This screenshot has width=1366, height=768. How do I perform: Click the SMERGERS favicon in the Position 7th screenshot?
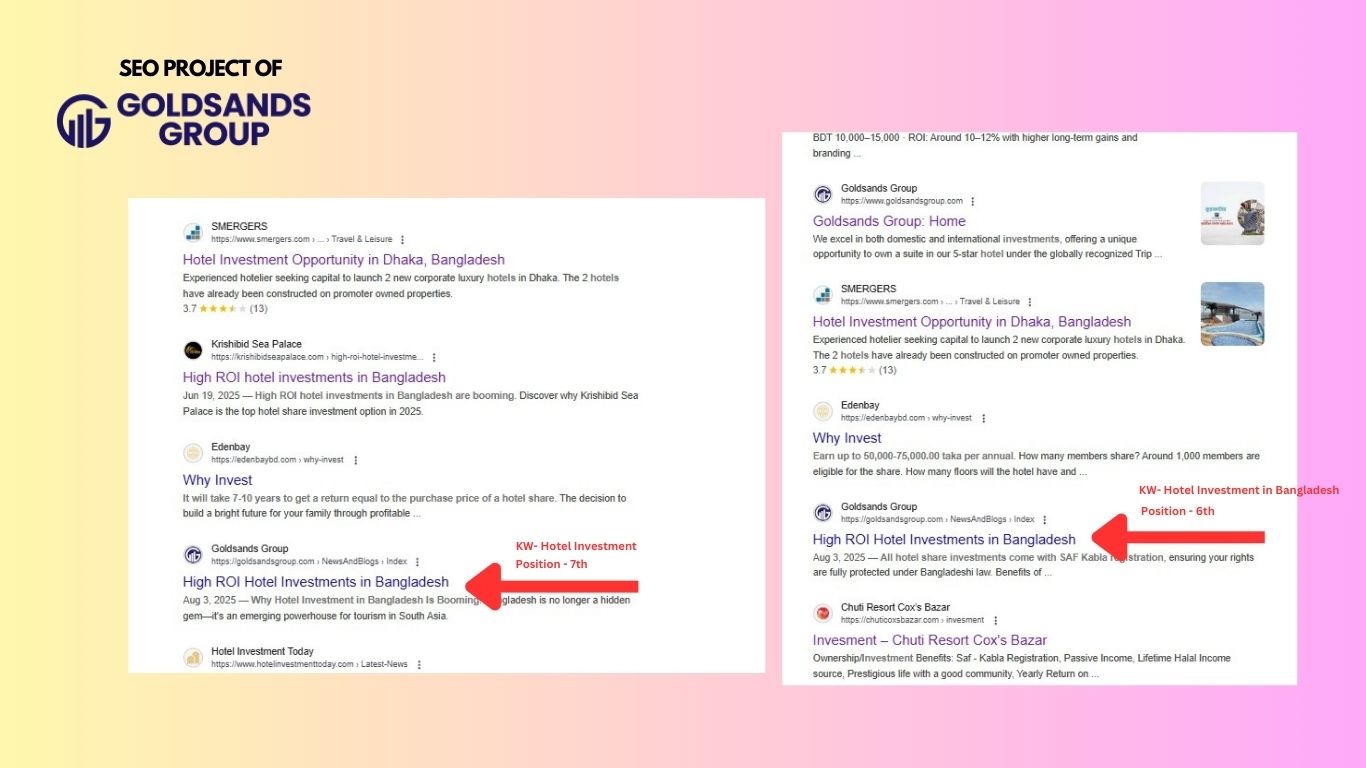click(193, 233)
